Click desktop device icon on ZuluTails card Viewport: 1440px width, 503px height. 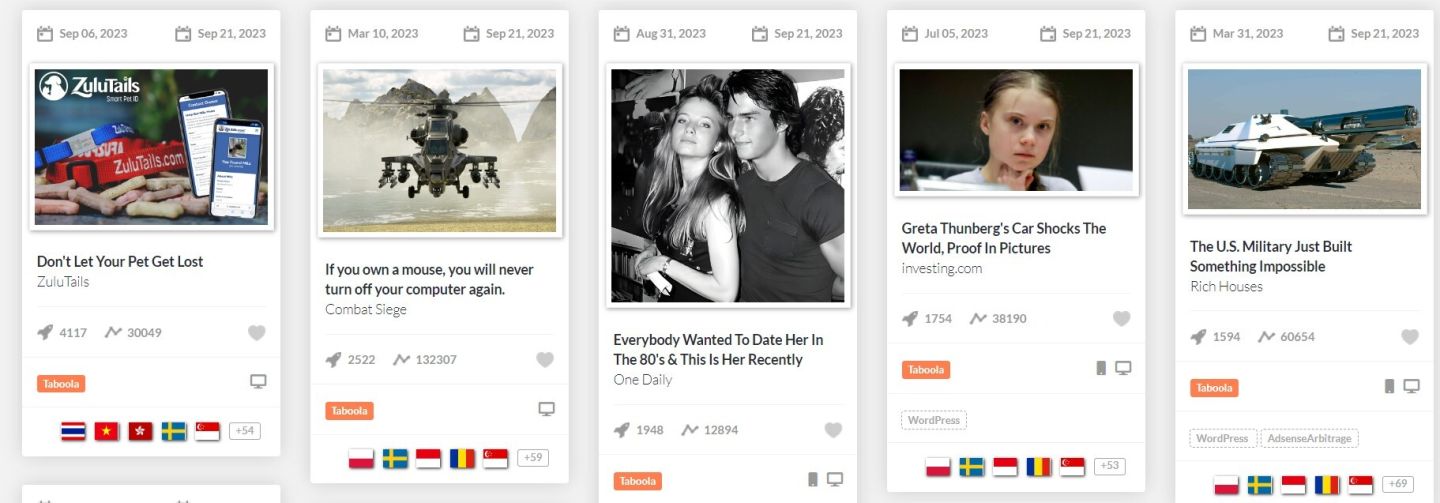tap(258, 382)
